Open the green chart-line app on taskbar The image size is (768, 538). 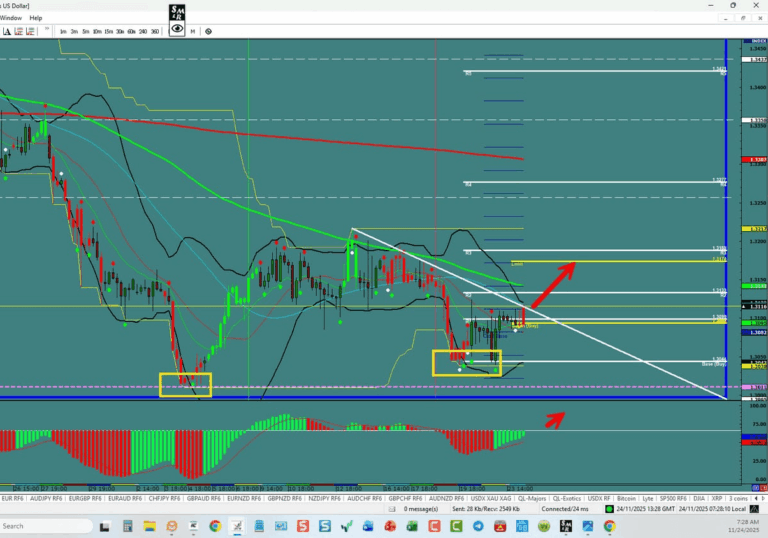[x=347, y=527]
